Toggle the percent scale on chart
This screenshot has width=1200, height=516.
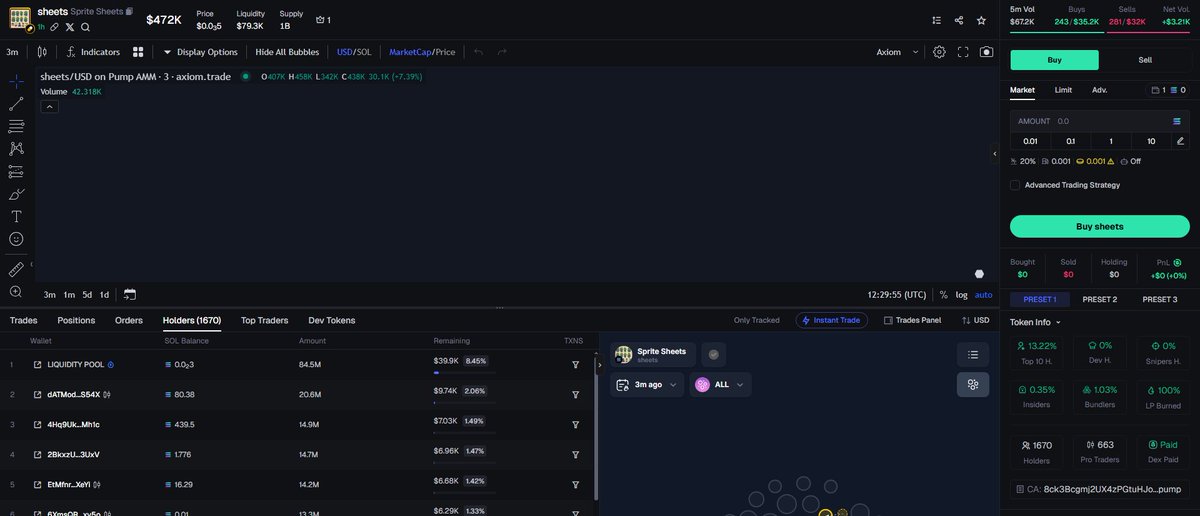coord(943,295)
